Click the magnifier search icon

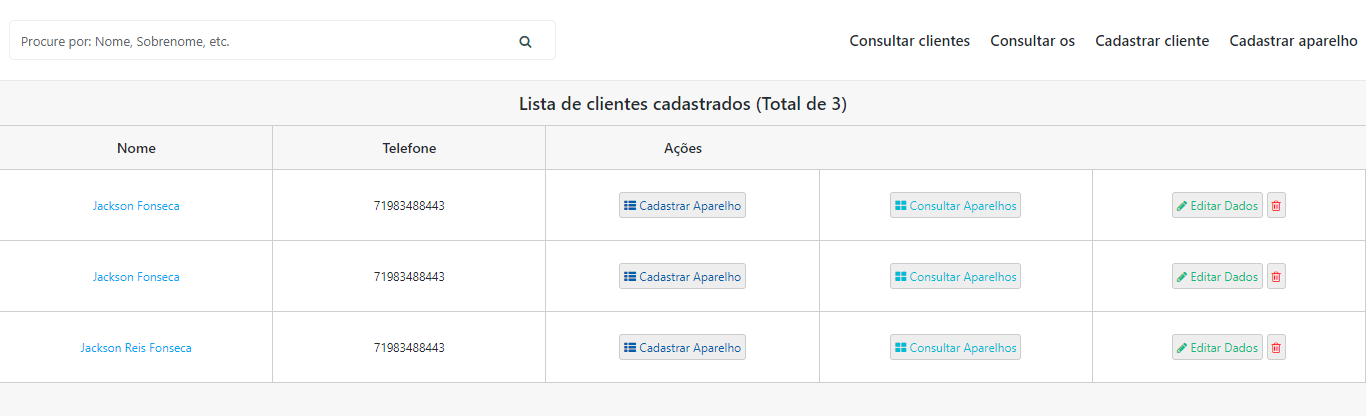tap(525, 42)
